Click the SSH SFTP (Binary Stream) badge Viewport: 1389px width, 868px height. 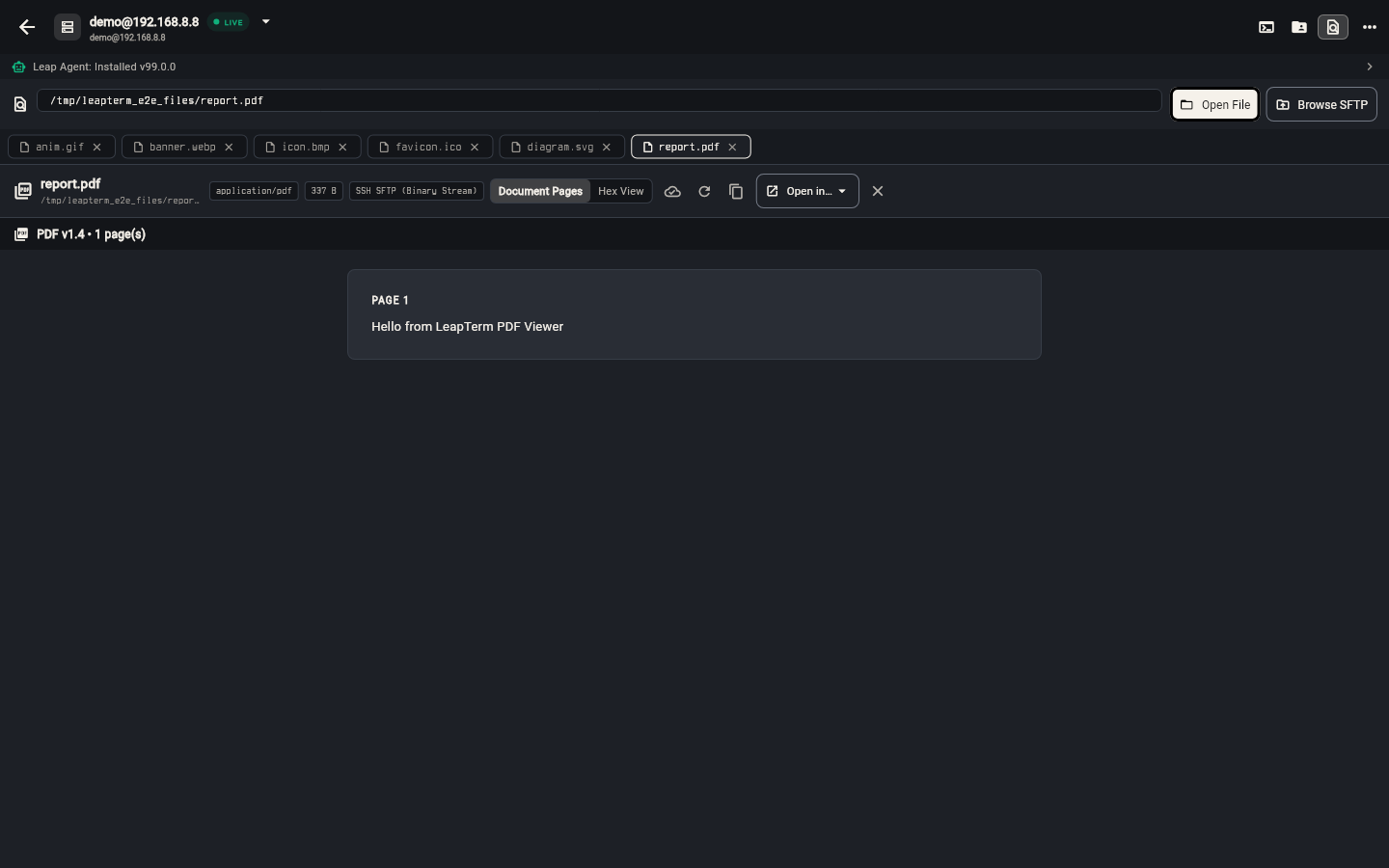pyautogui.click(x=417, y=191)
